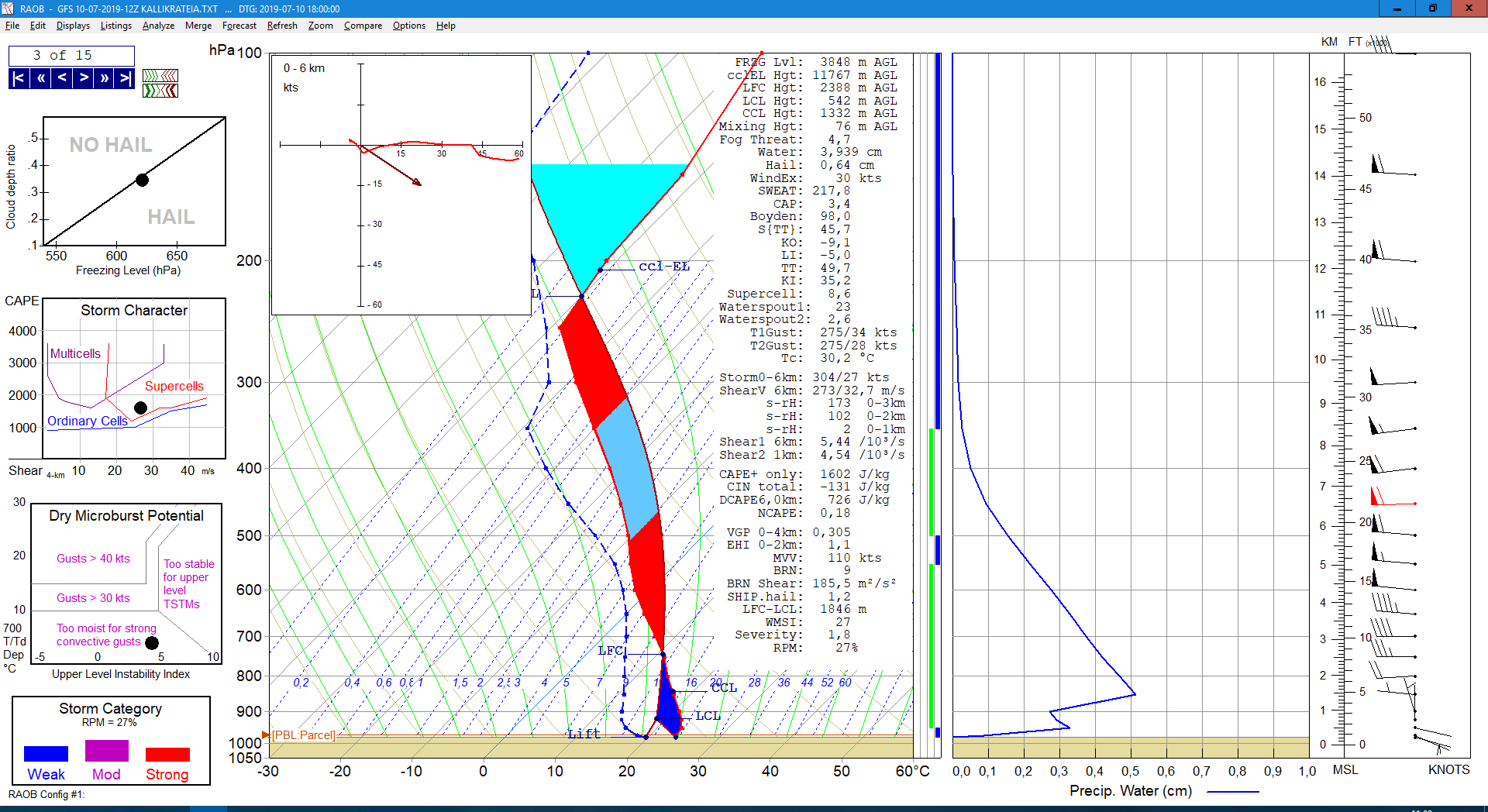Click the blue Weak storm category swatch

pyautogui.click(x=46, y=754)
